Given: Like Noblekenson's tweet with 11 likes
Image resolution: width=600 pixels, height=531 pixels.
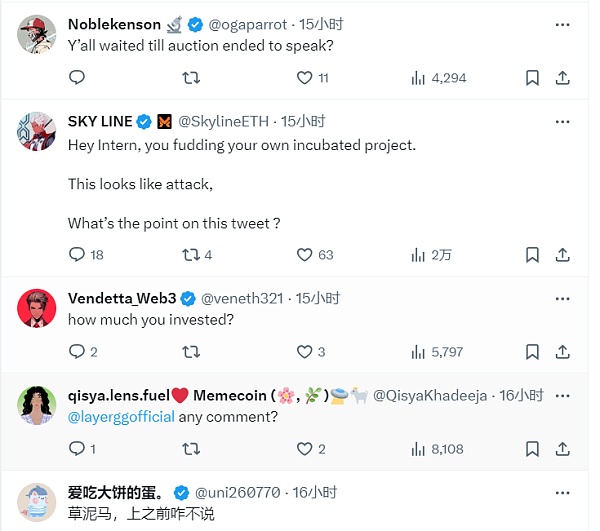Looking at the screenshot, I should pos(305,77).
